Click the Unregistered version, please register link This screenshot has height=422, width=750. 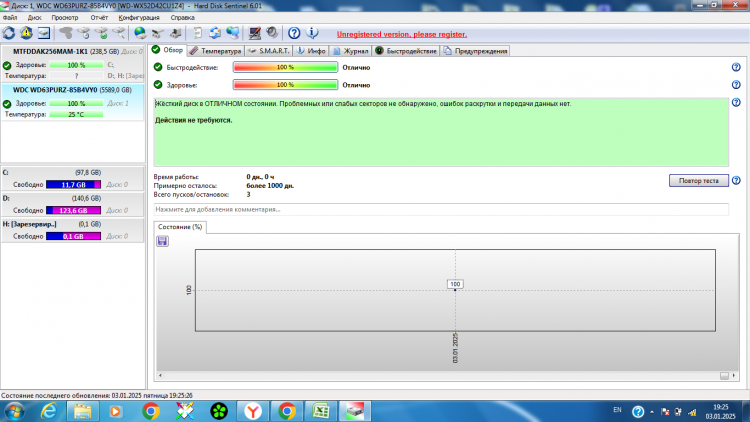coord(402,34)
